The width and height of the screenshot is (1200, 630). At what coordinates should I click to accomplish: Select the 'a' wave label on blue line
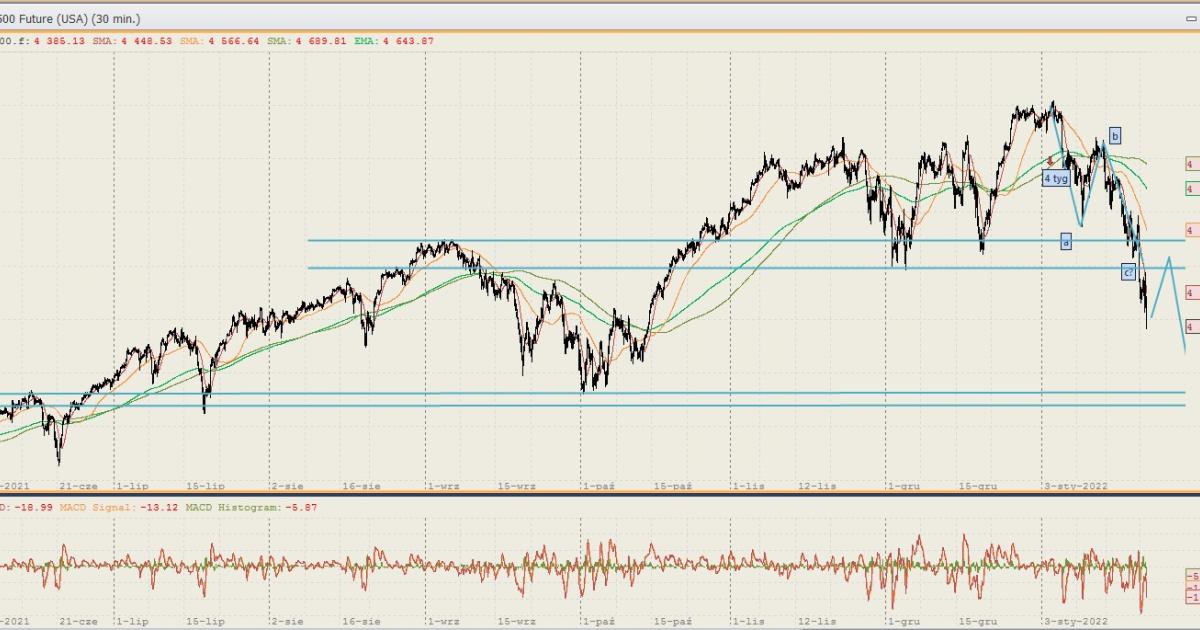pos(1066,241)
